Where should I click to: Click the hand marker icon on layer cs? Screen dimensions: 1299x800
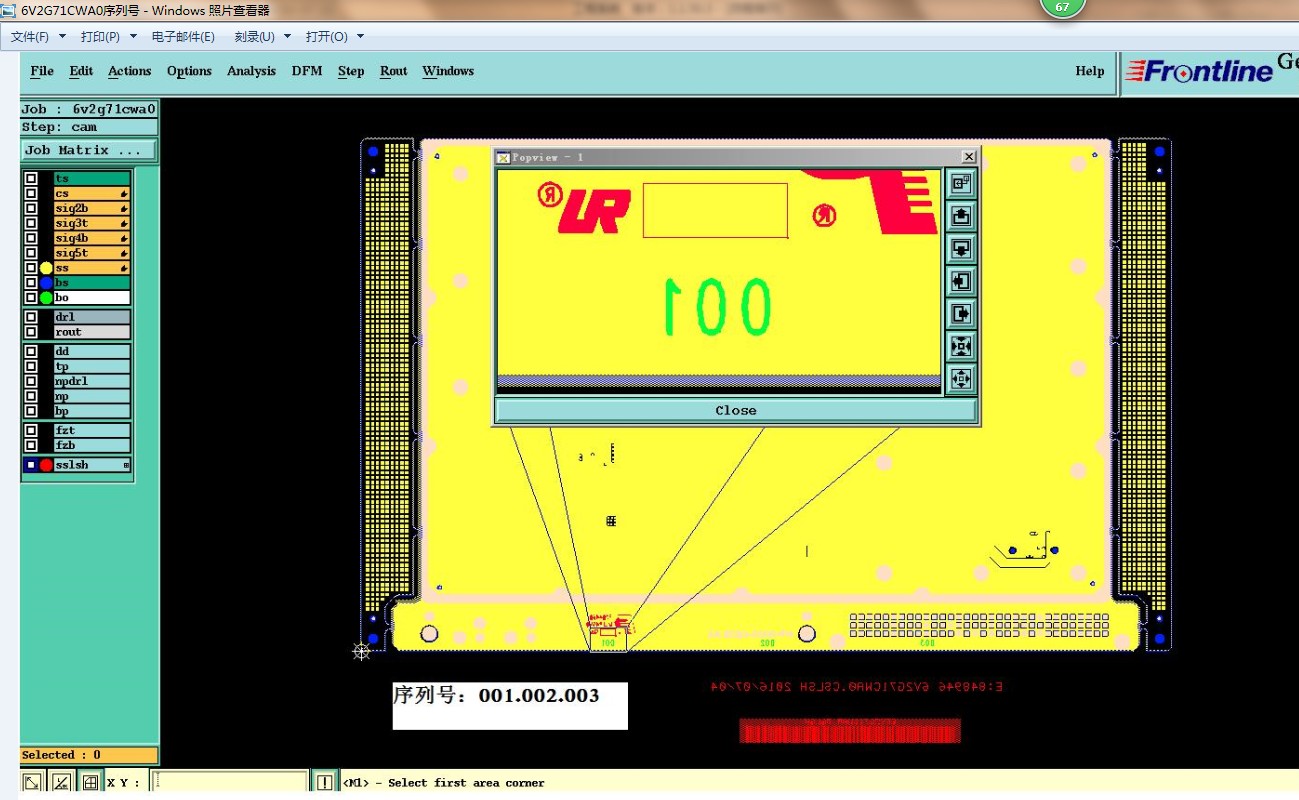pyautogui.click(x=125, y=194)
